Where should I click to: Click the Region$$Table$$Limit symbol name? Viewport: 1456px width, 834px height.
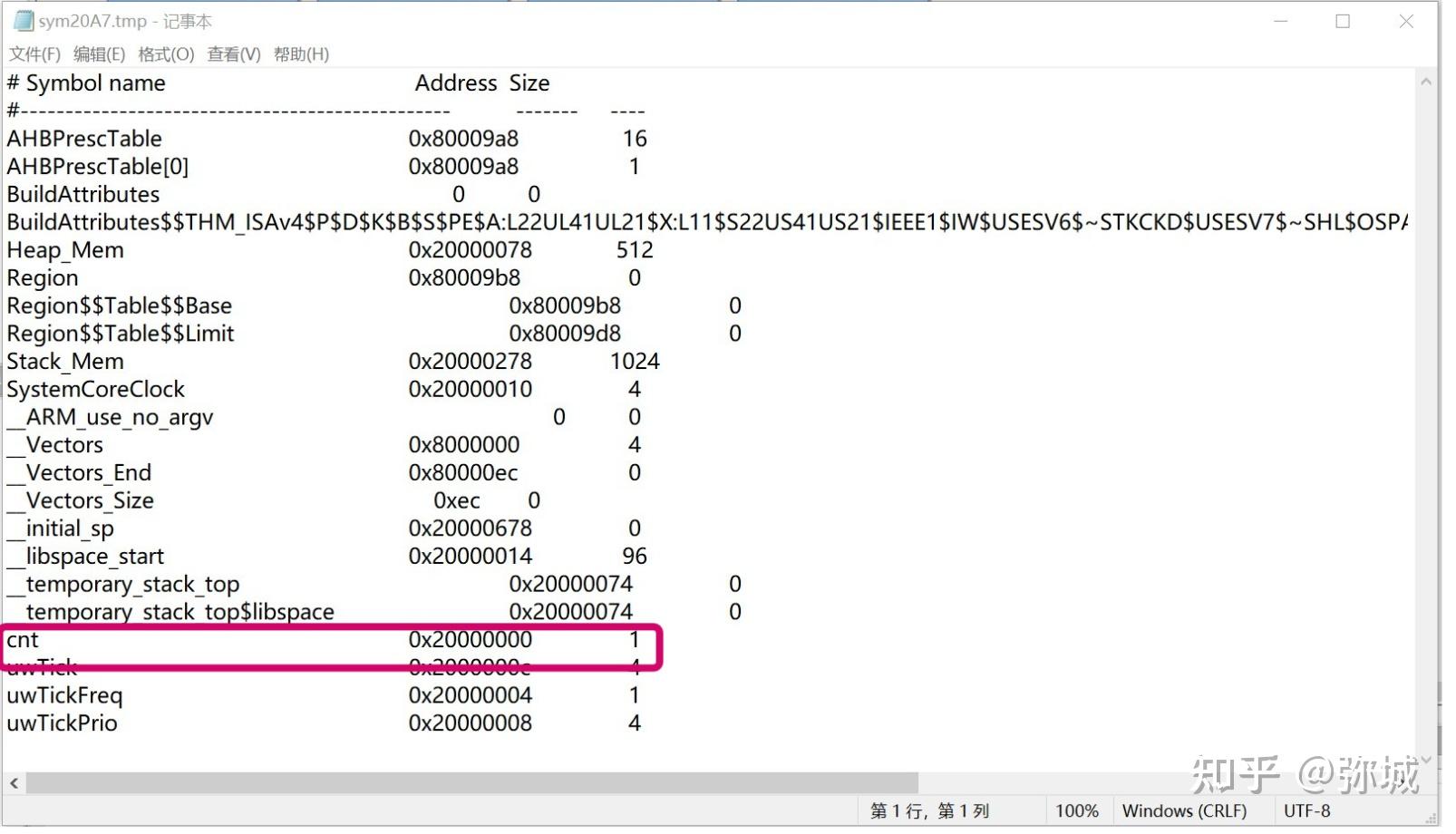click(121, 334)
